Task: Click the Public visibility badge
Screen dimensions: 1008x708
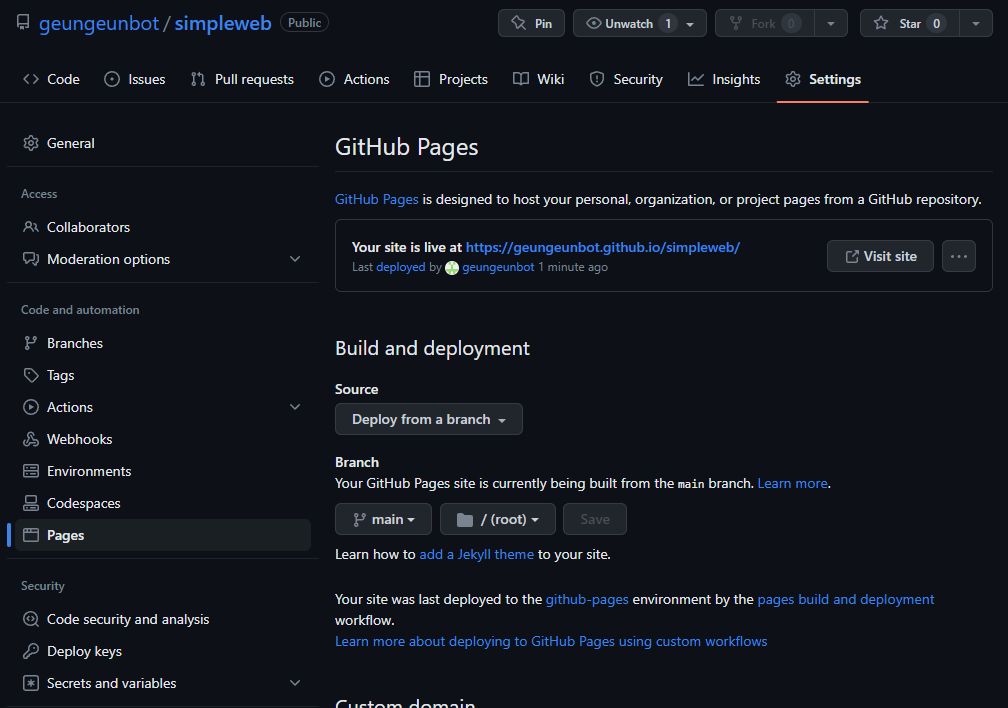Action: pos(304,23)
